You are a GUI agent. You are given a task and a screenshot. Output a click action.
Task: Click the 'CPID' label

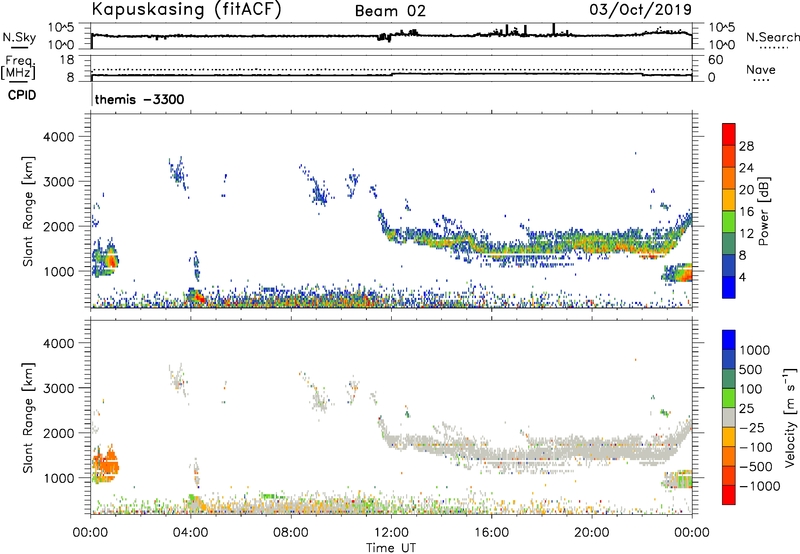(x=22, y=95)
